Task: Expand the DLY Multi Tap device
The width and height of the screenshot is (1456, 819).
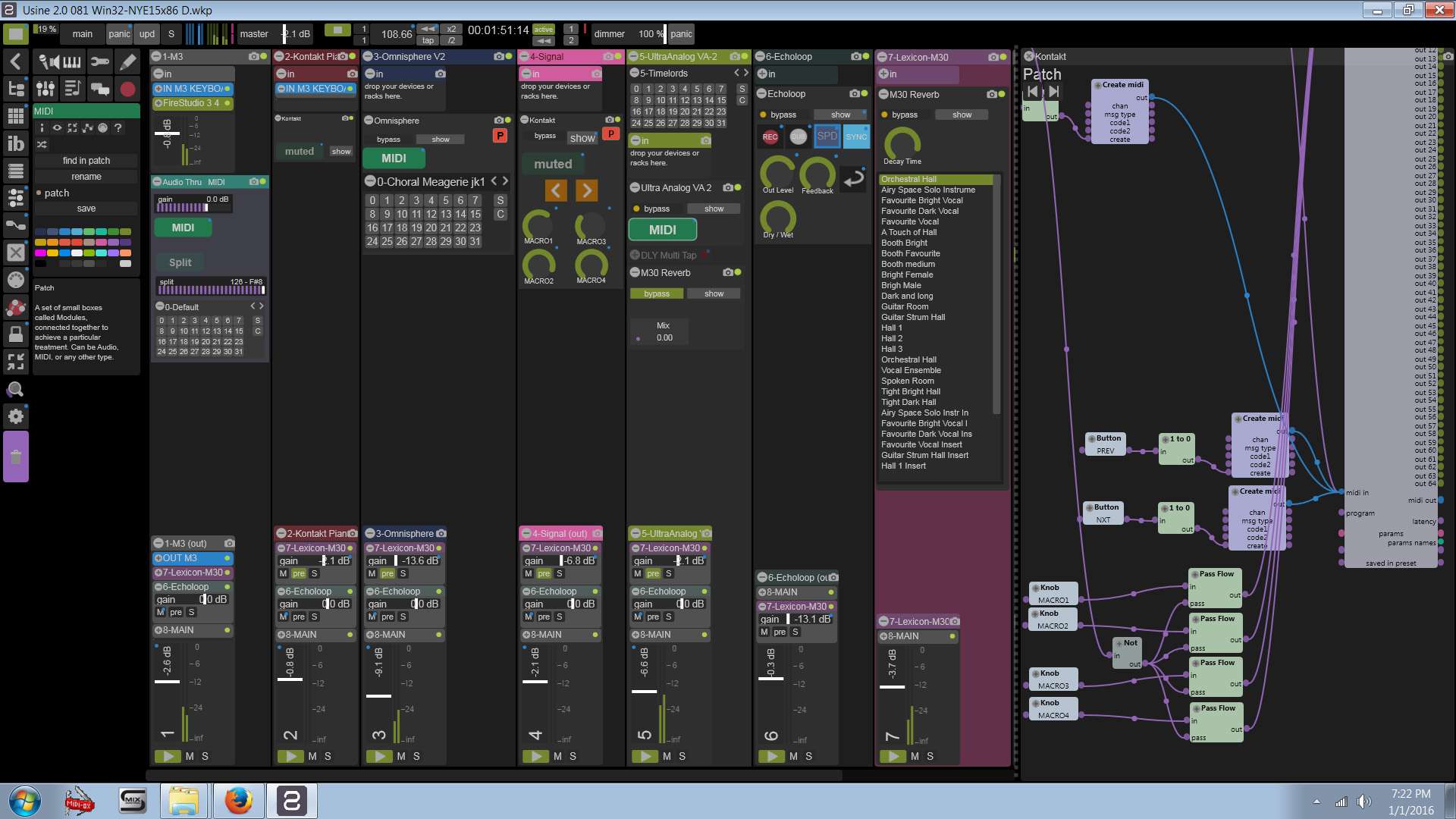Action: [x=635, y=256]
